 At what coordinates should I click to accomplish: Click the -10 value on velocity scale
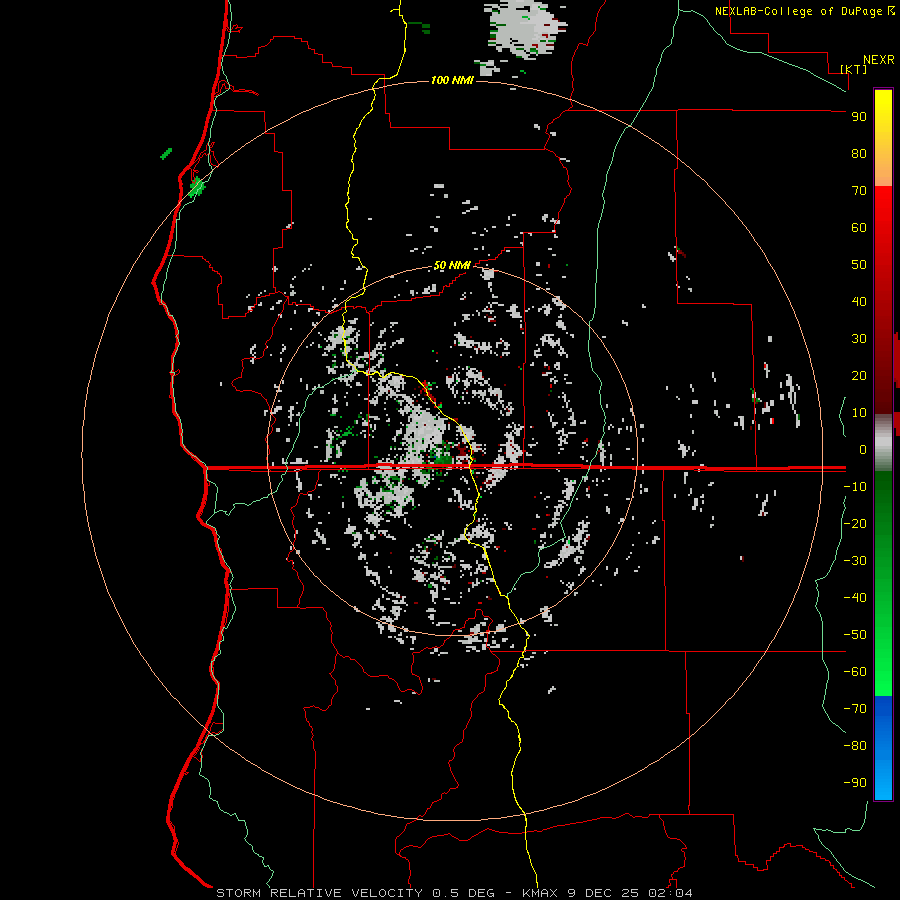[855, 487]
